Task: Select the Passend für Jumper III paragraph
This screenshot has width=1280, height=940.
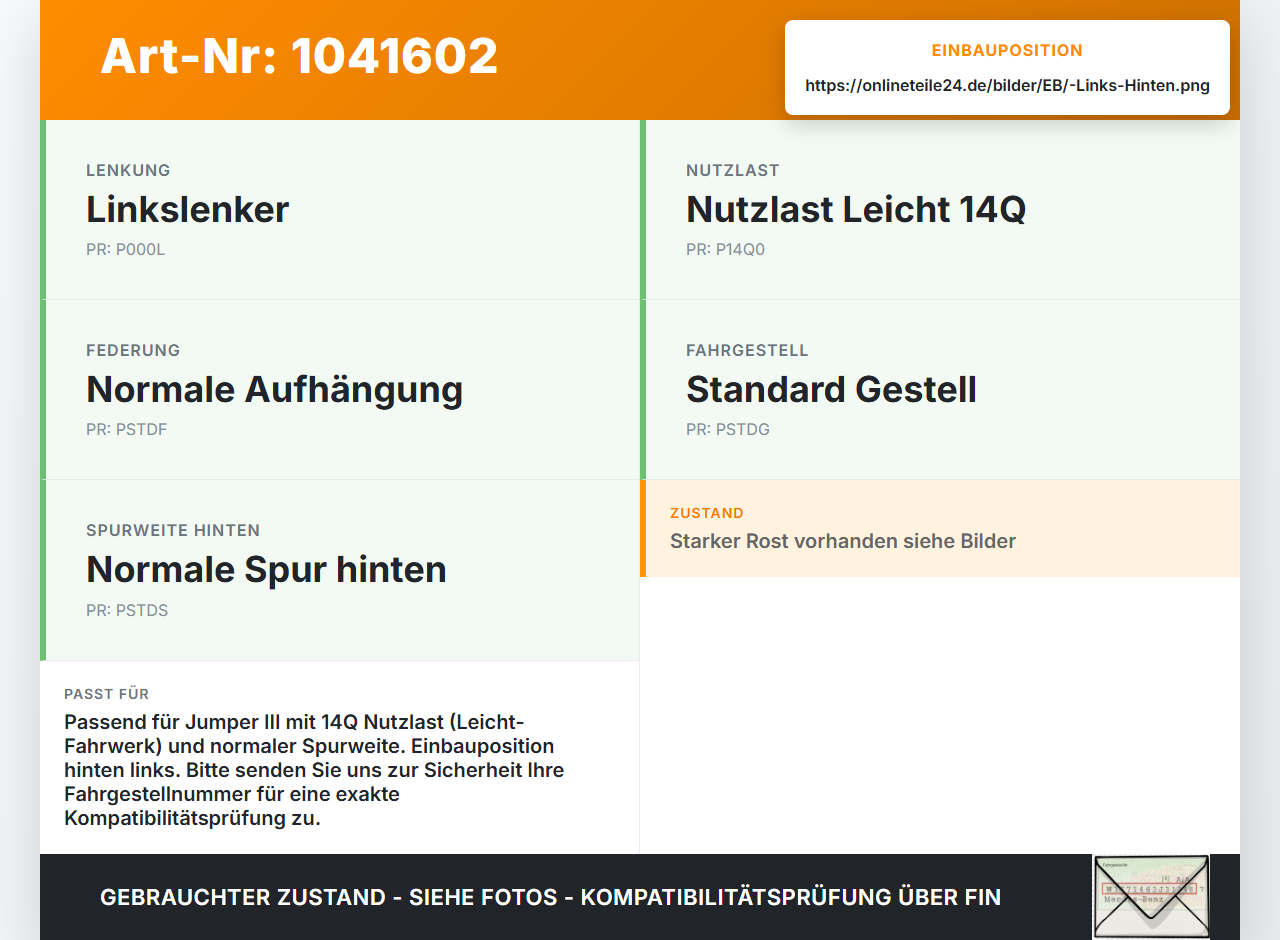Action: tap(314, 770)
